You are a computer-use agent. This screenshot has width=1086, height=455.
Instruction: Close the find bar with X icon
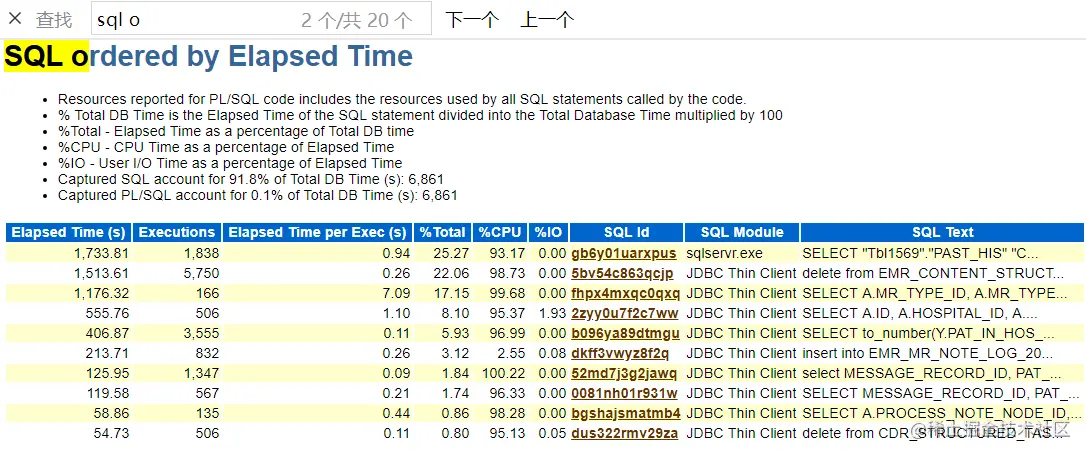(15, 19)
